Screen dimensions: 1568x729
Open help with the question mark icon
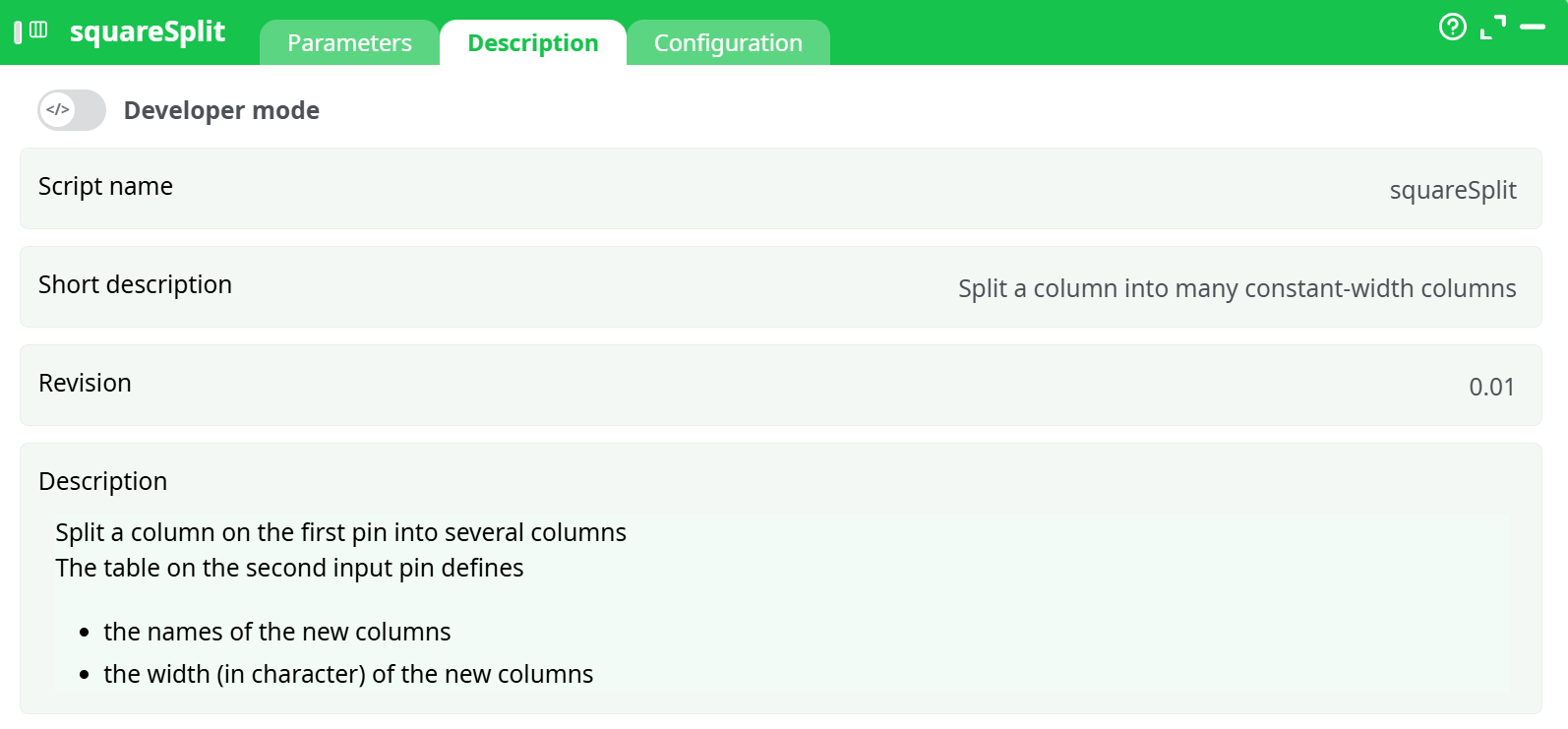click(1452, 27)
